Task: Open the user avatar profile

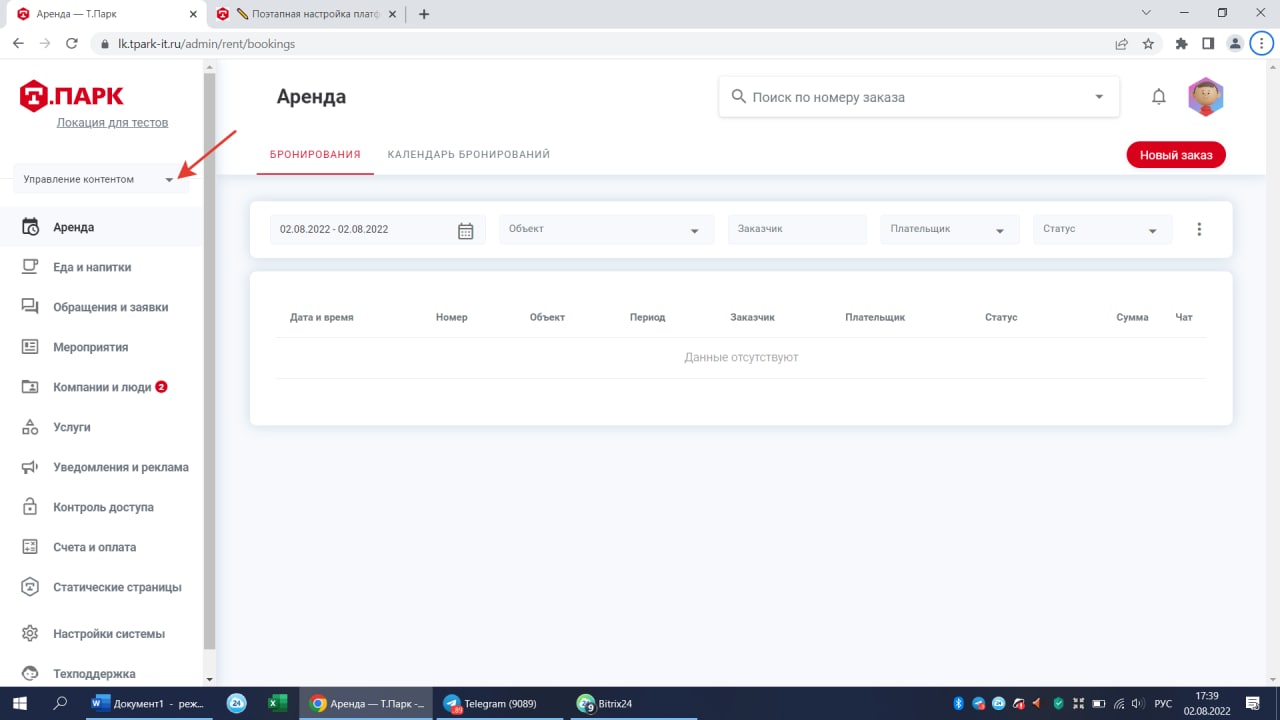Action: point(1206,97)
